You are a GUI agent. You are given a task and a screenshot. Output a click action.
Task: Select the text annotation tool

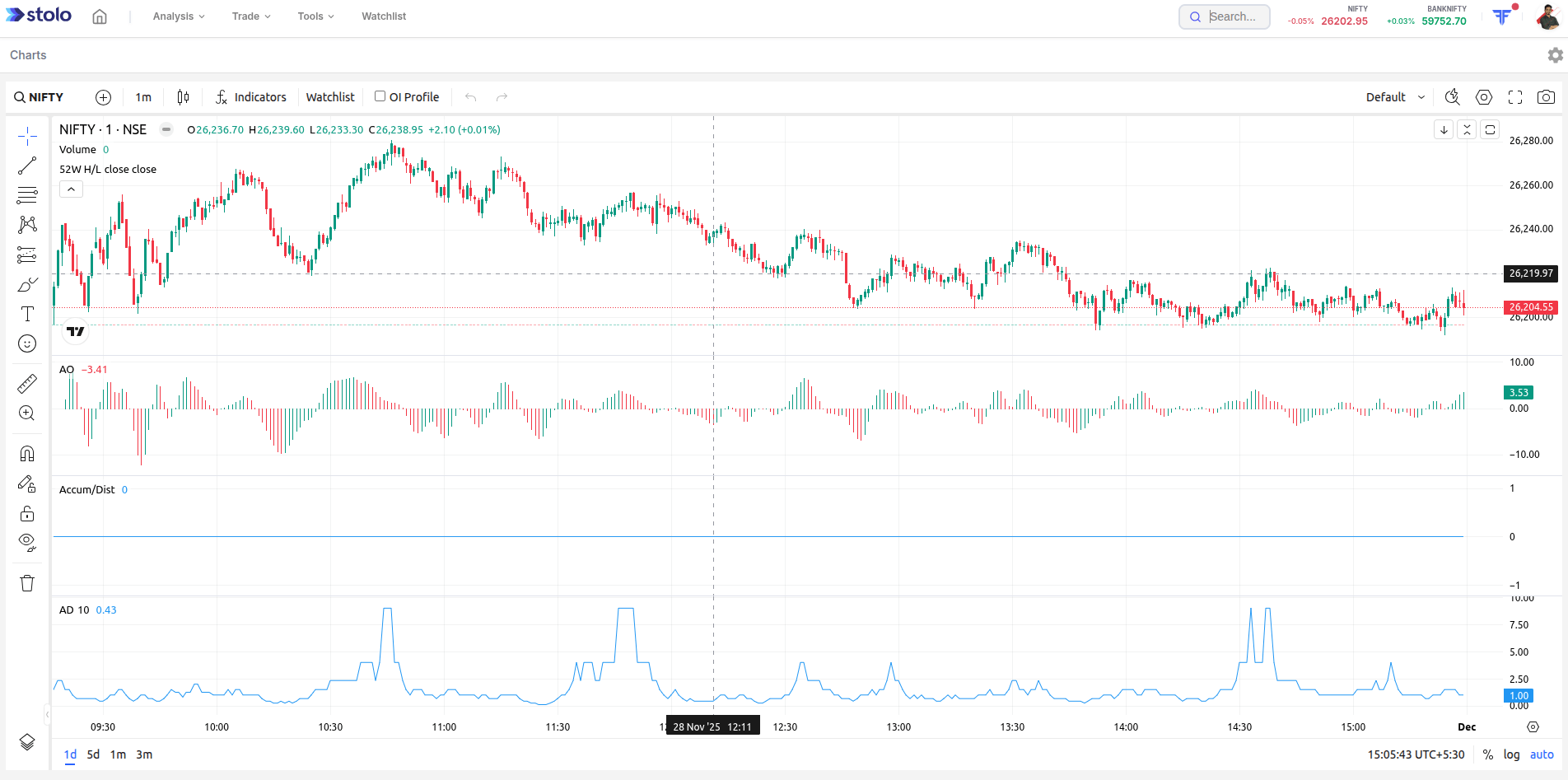point(27,314)
